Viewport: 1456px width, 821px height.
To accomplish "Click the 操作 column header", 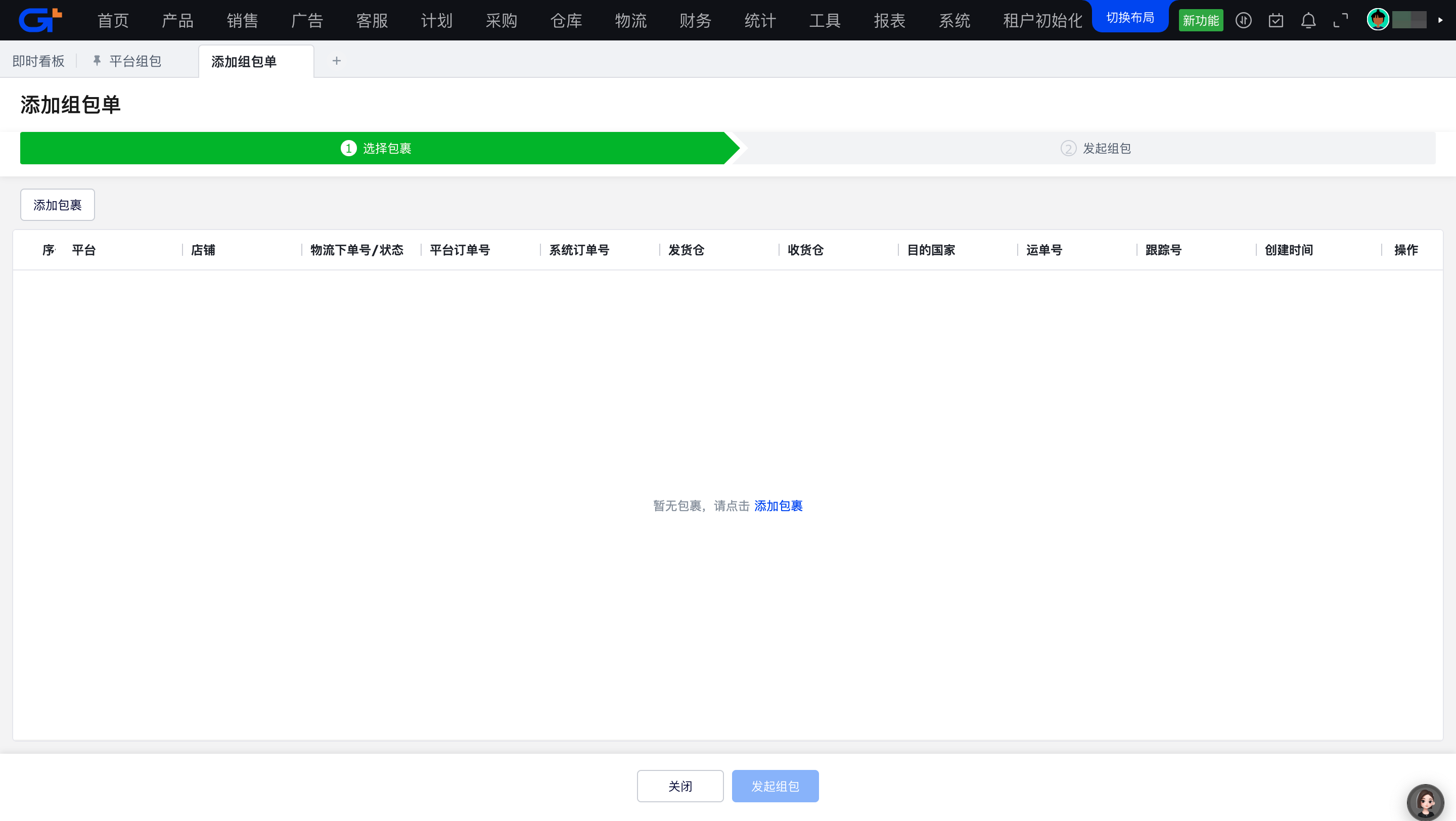I will [x=1405, y=250].
